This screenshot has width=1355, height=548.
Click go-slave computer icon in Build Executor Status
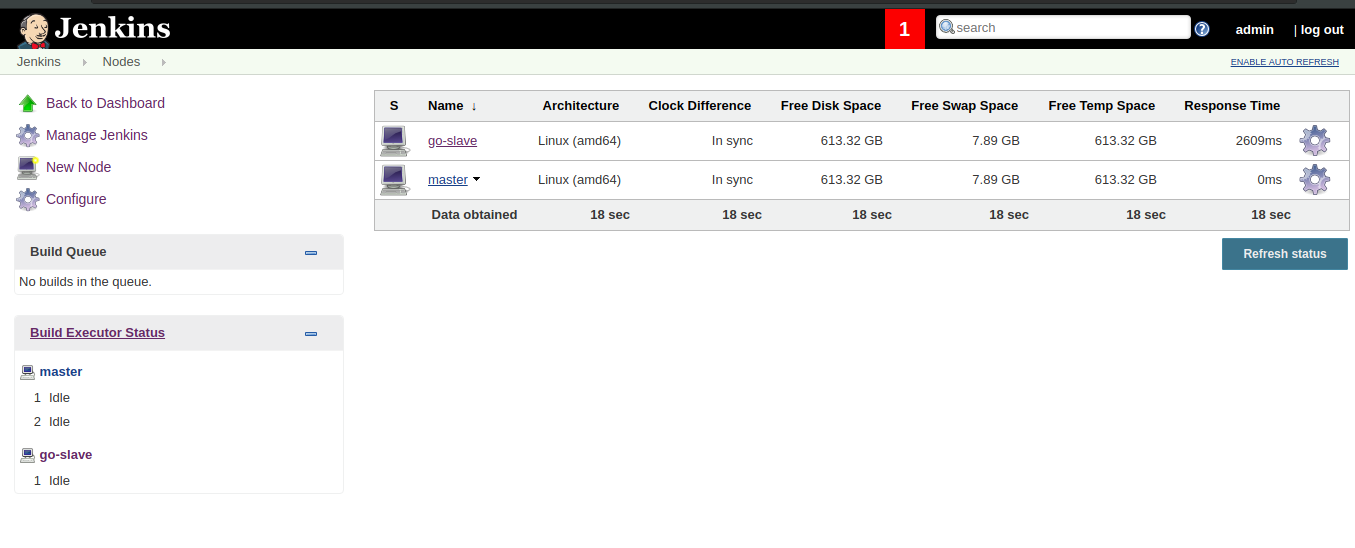point(28,455)
